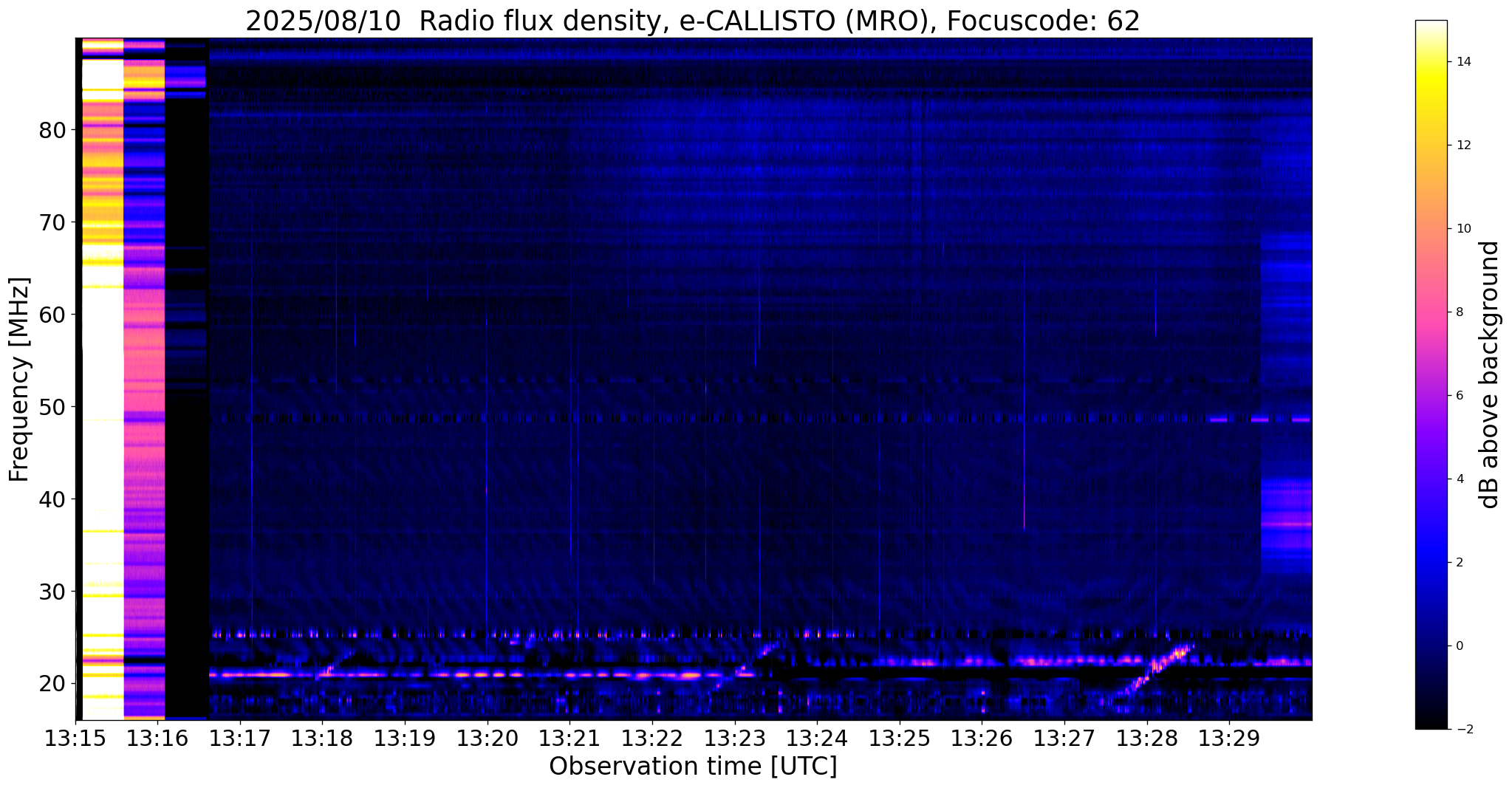Click the 80 MHz frequency tick label

[x=52, y=131]
